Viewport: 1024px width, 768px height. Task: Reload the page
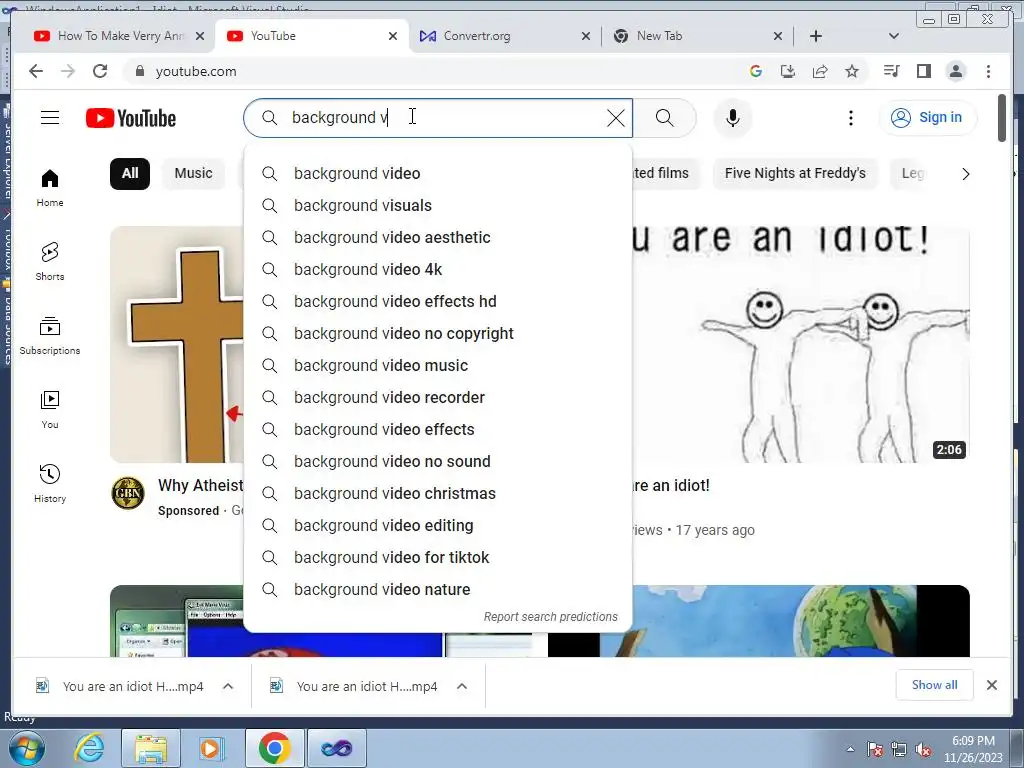100,71
